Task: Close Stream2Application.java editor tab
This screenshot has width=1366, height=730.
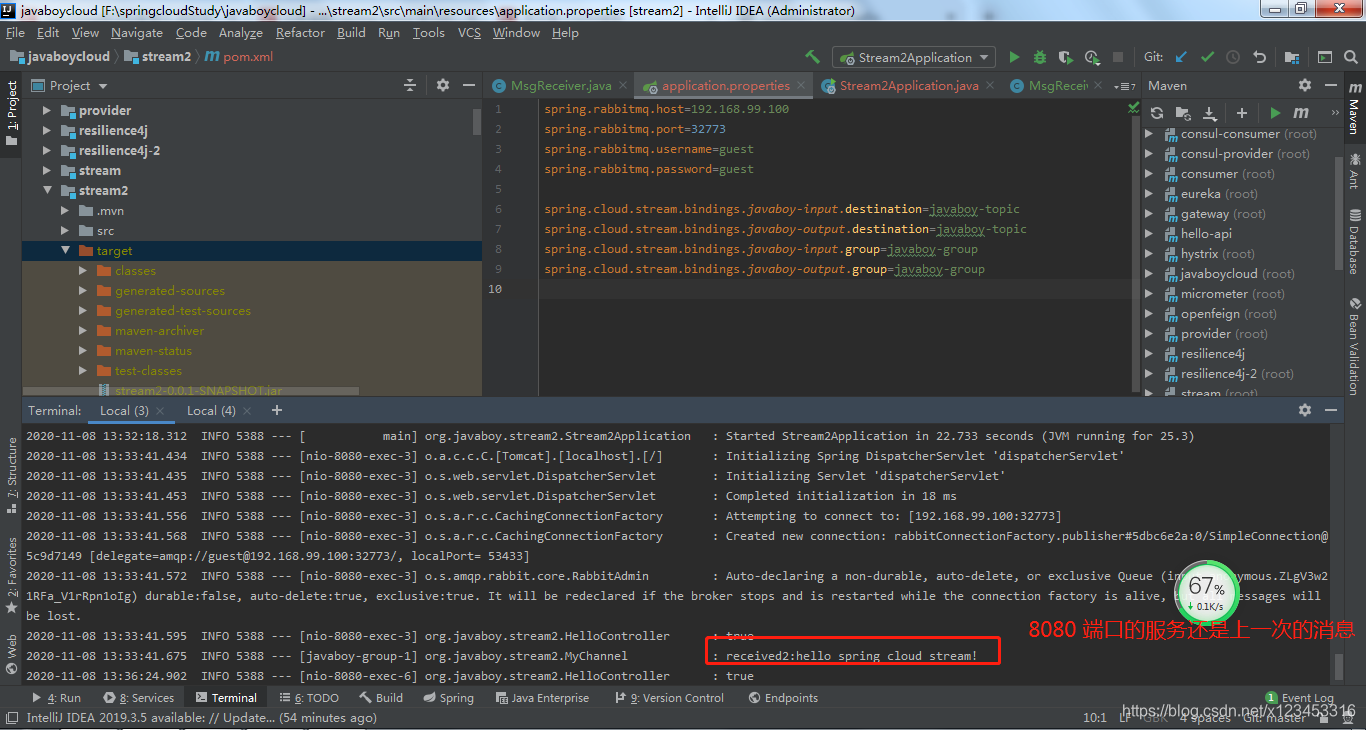Action: coord(990,86)
